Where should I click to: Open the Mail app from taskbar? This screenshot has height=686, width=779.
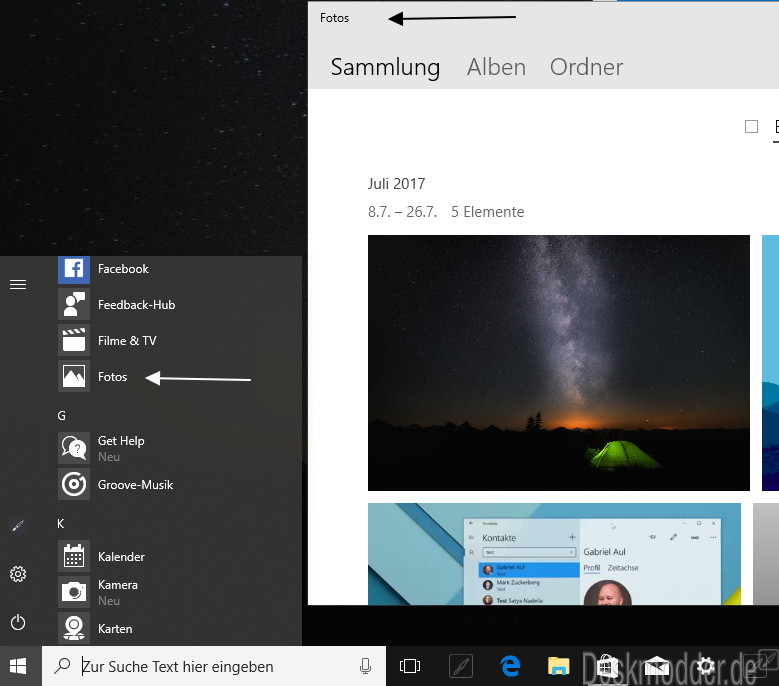coord(656,666)
